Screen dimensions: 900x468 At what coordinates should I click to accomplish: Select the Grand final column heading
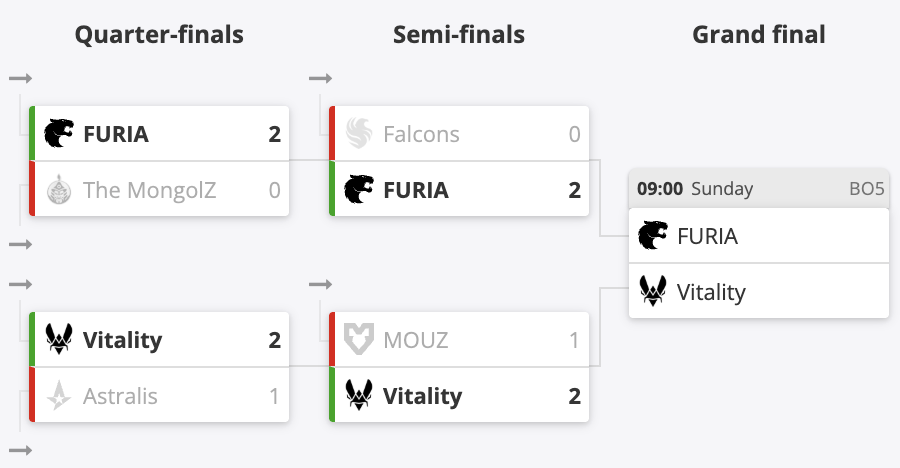pos(759,35)
